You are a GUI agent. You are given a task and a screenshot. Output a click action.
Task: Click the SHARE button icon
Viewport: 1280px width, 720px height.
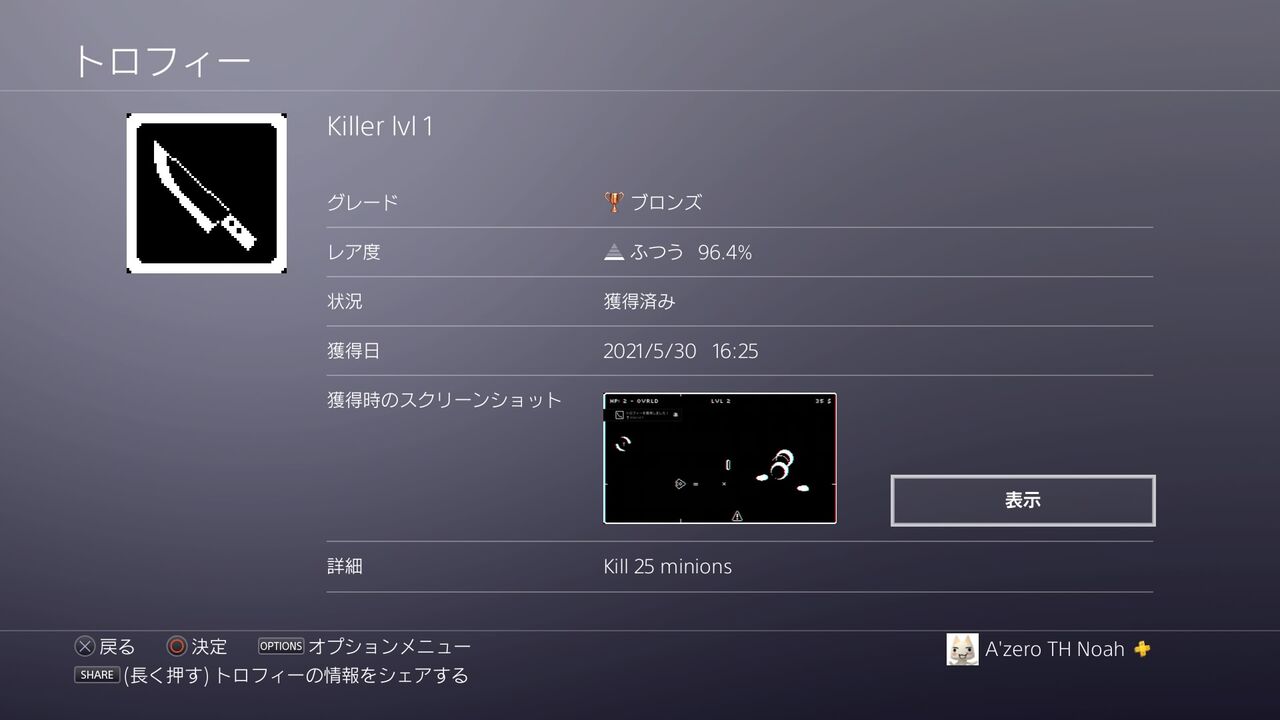click(x=97, y=675)
